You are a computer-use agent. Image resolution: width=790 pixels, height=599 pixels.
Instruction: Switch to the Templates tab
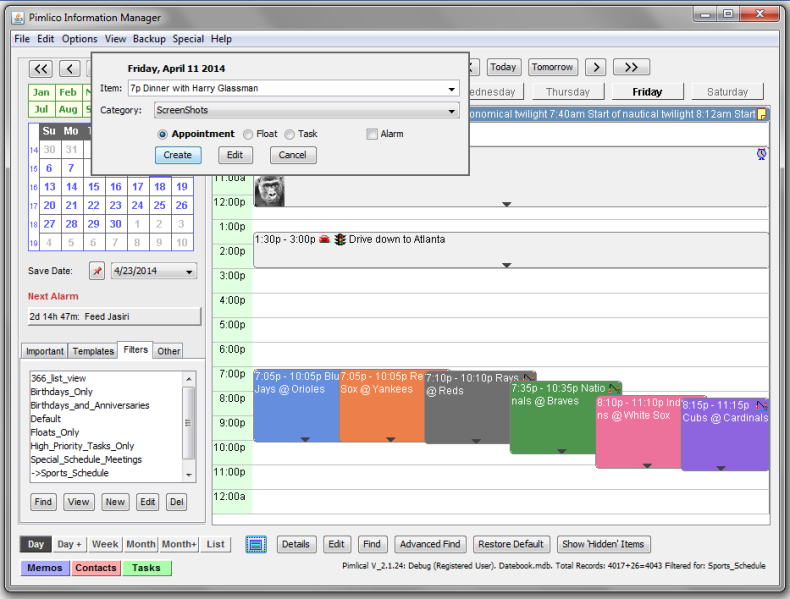(x=93, y=351)
